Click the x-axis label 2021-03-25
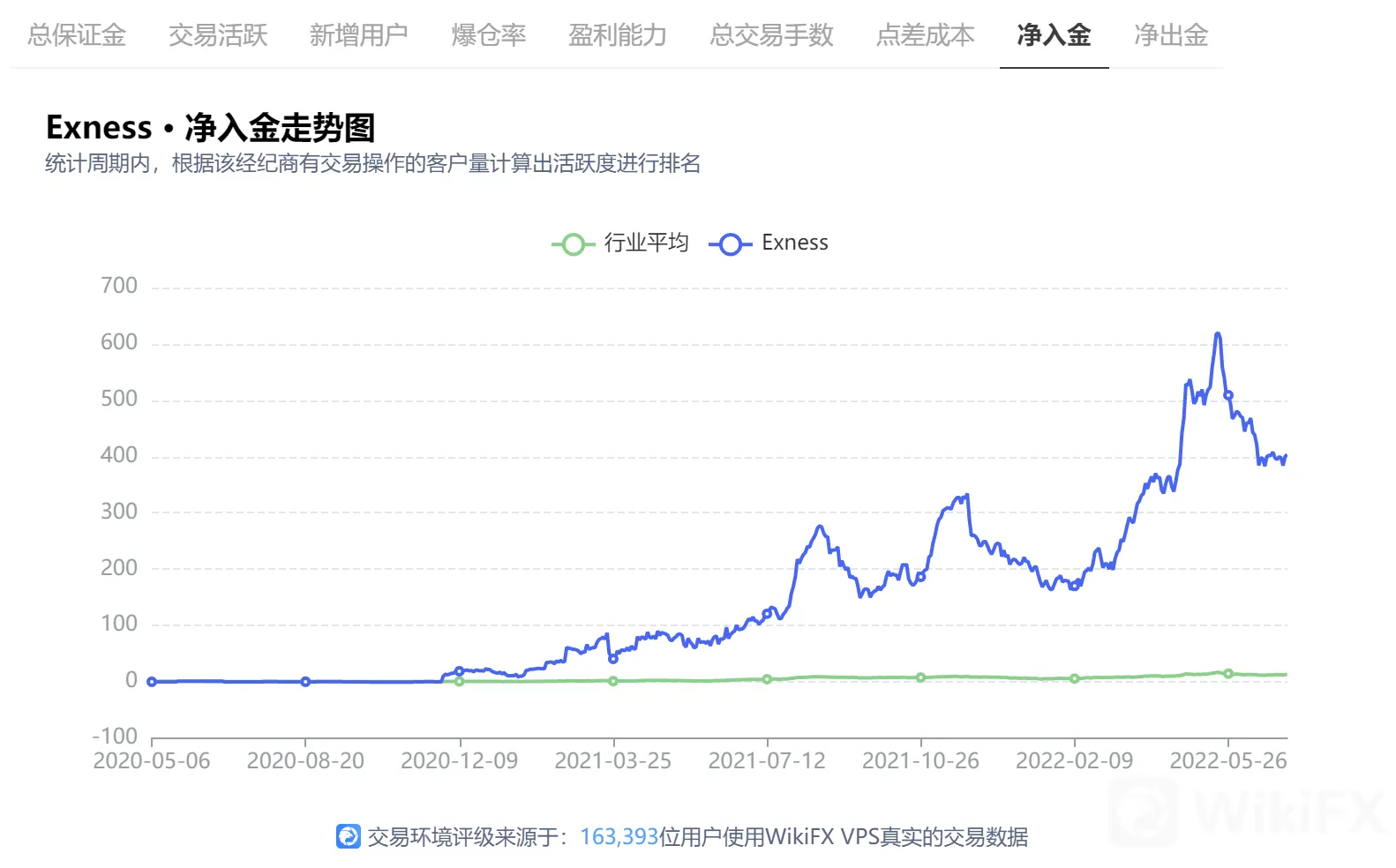Image resolution: width=1396 pixels, height=868 pixels. pos(613,761)
